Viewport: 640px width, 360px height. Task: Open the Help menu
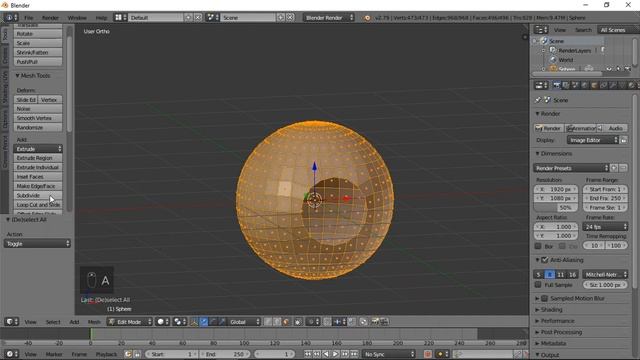[101, 18]
